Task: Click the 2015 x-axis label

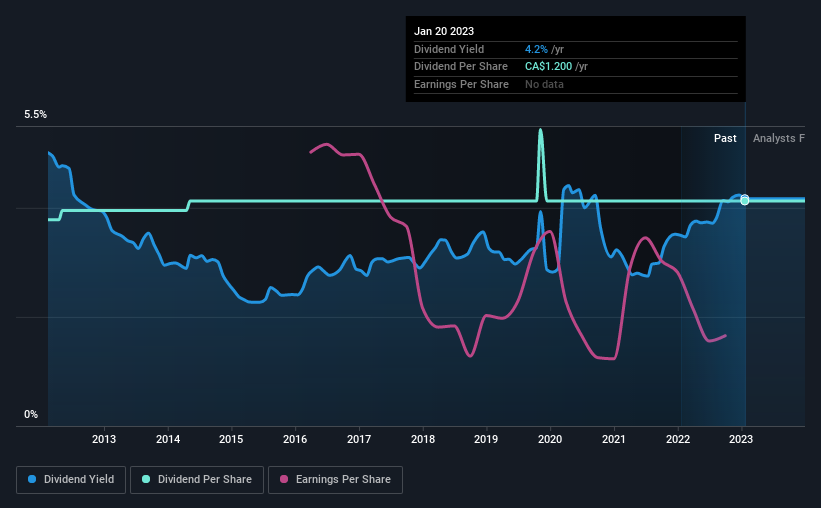Action: point(231,439)
